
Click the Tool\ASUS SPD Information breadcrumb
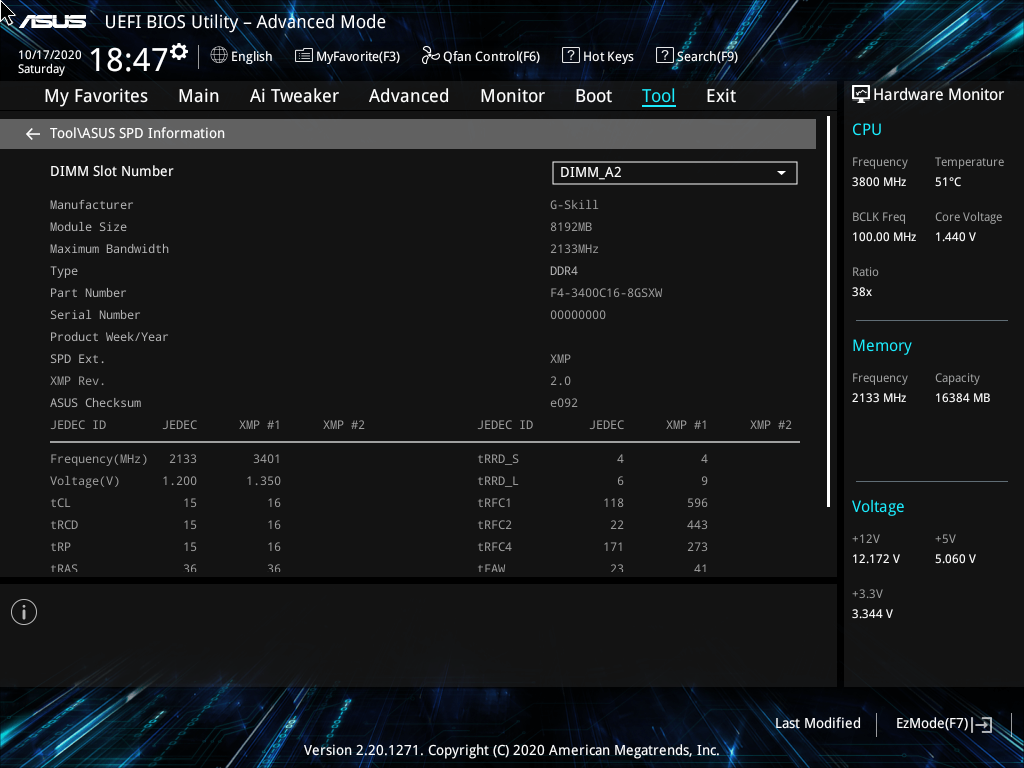coord(137,133)
